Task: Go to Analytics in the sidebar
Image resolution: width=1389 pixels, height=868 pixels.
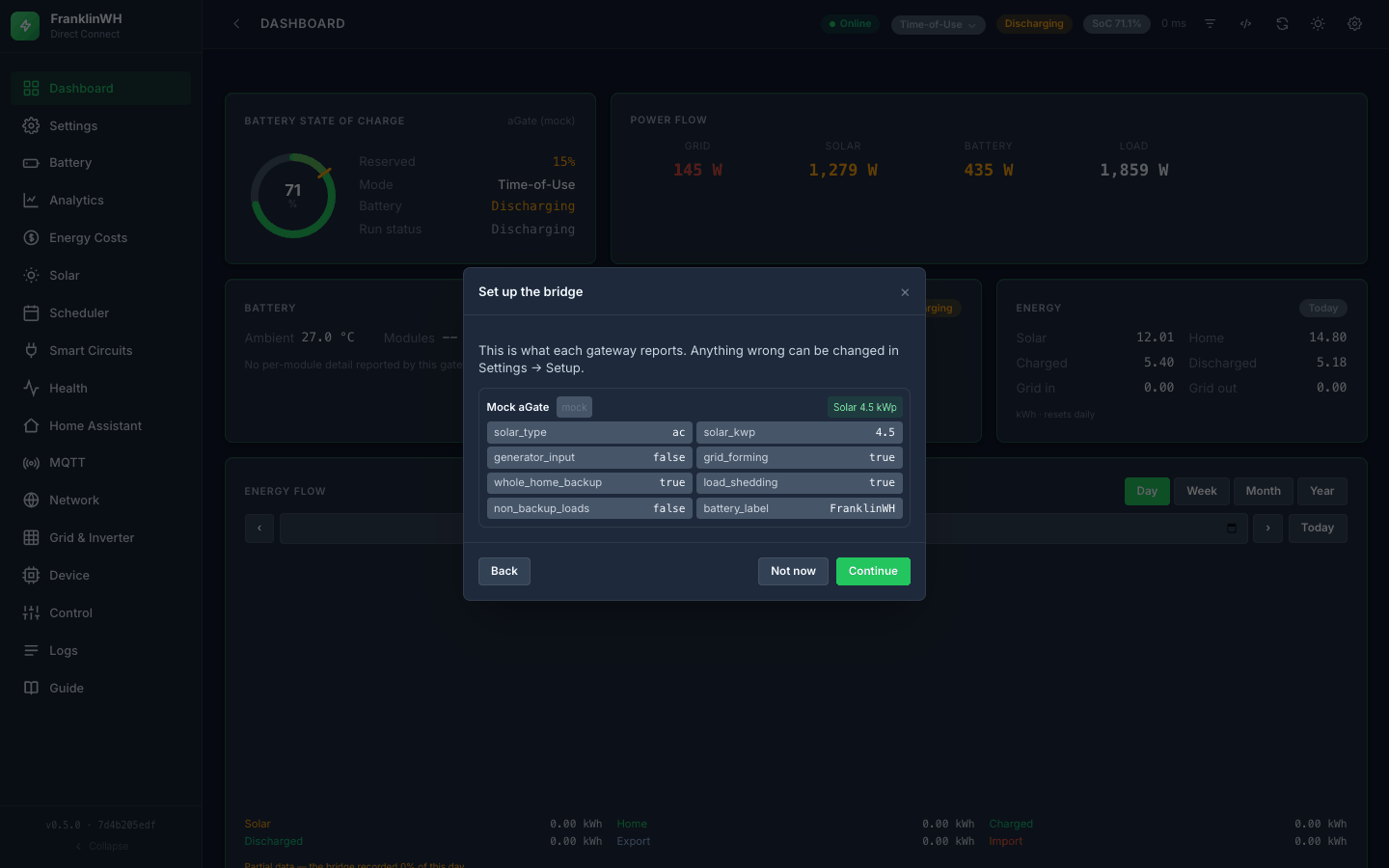Action: [100, 201]
